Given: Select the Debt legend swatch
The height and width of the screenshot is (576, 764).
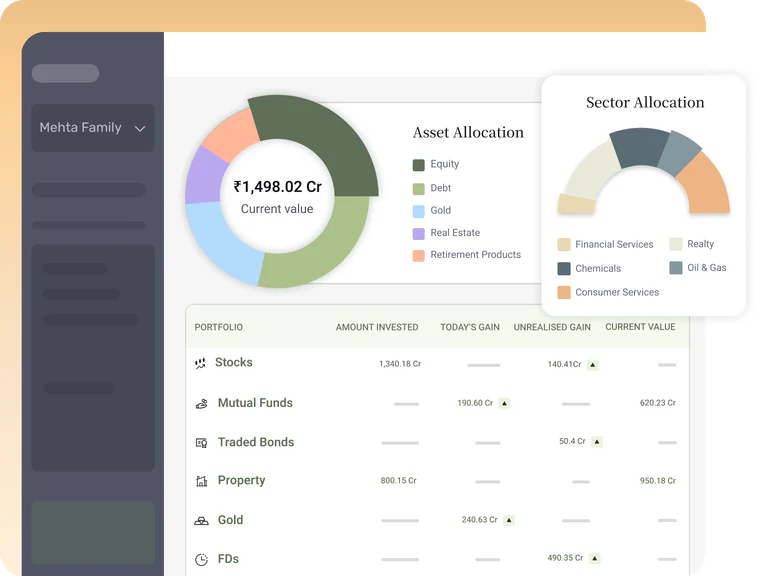Looking at the screenshot, I should click(x=419, y=189).
